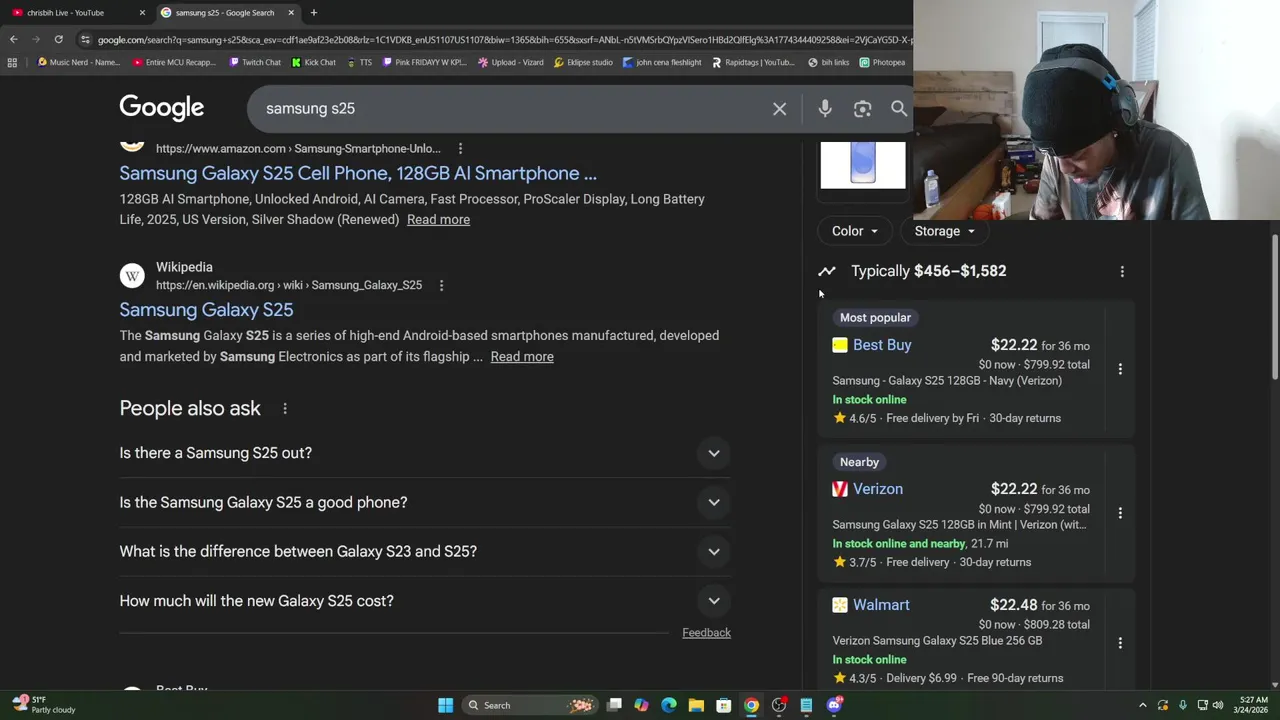The image size is (1280, 720).
Task: Open the TTS bookmark
Action: click(359, 62)
